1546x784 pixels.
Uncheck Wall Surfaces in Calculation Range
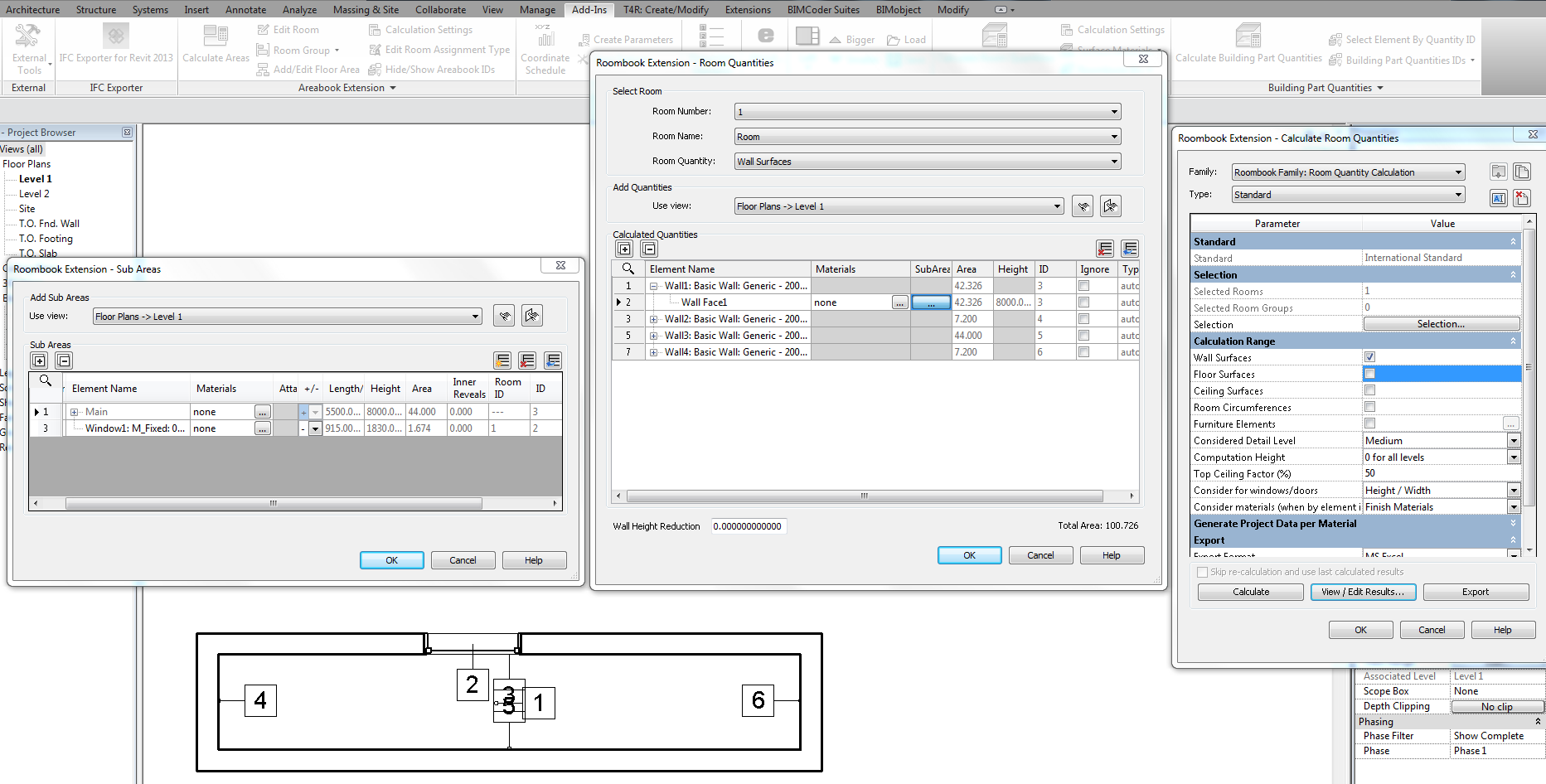[1369, 357]
